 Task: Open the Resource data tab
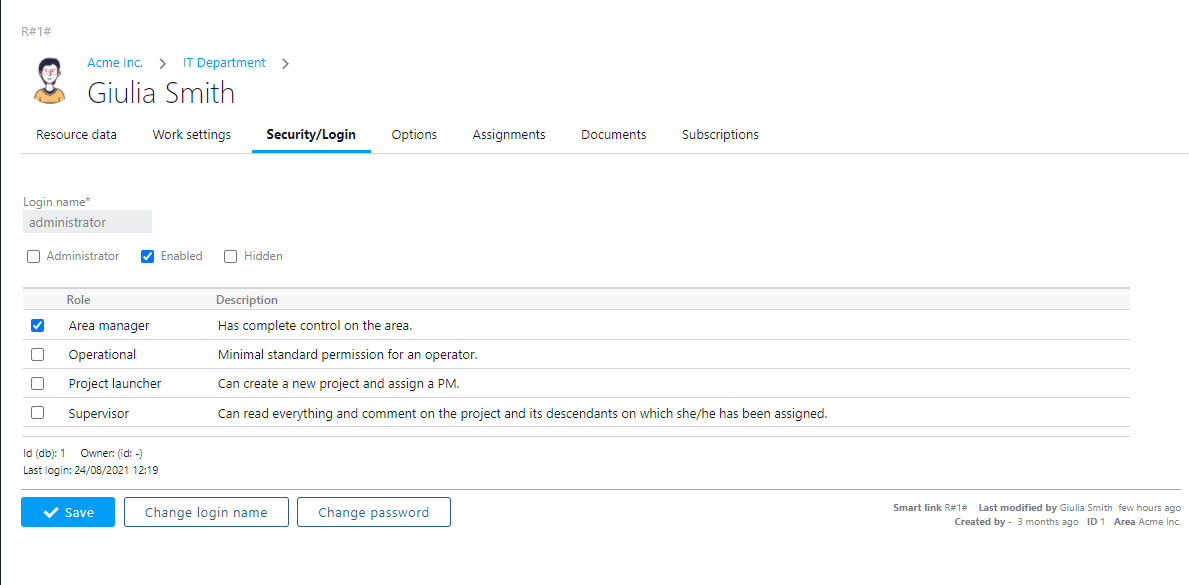[76, 135]
